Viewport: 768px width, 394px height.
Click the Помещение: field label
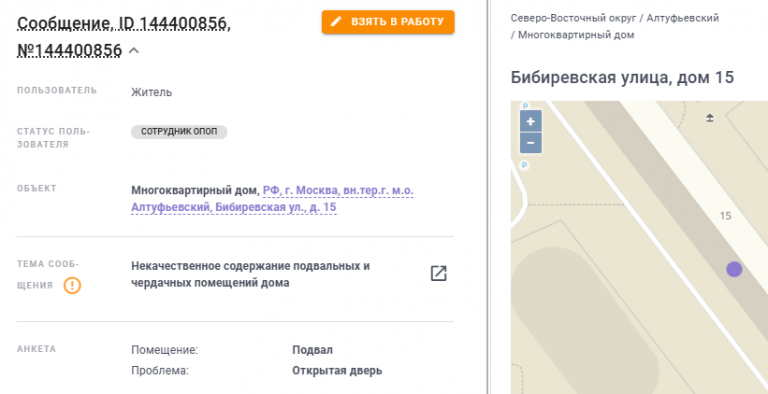coord(165,350)
